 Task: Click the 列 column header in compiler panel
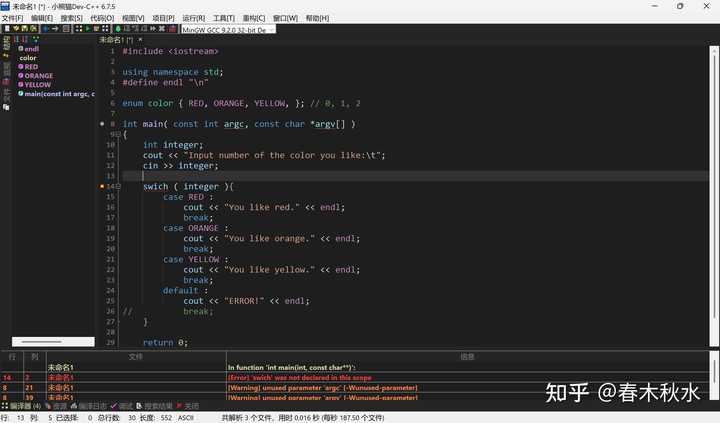35,356
